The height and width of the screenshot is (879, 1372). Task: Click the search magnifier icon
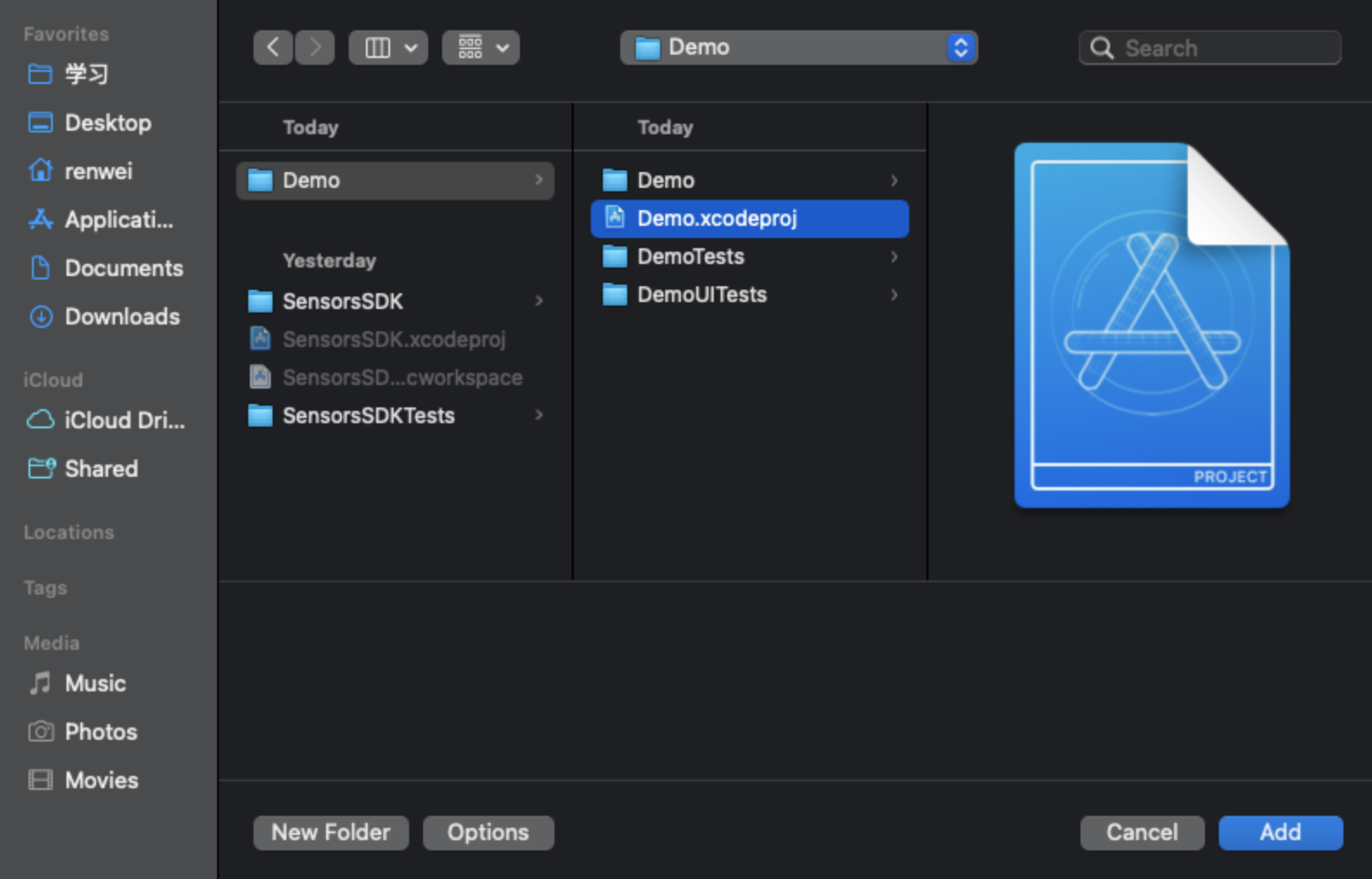pyautogui.click(x=1101, y=48)
